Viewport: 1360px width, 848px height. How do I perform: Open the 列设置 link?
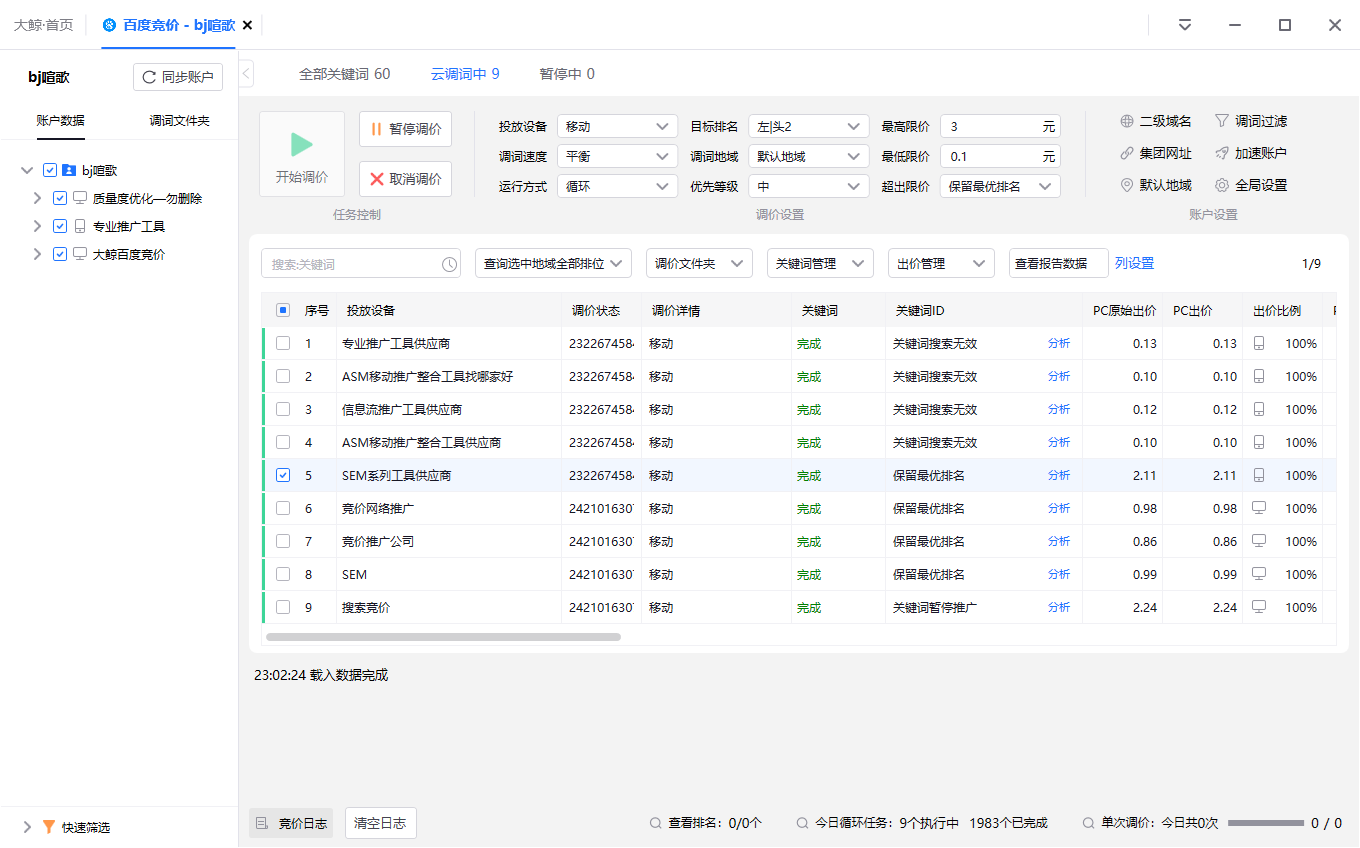point(1134,263)
